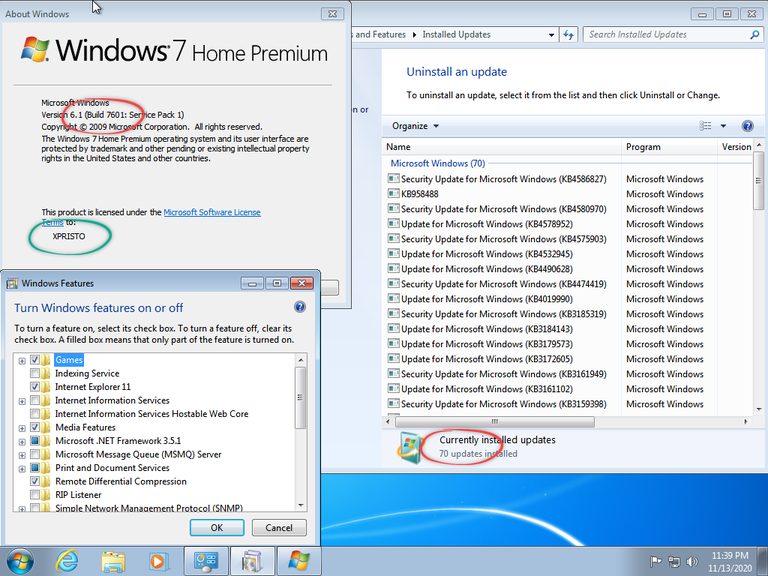Switch to Windows Features taskbar button

(252, 561)
